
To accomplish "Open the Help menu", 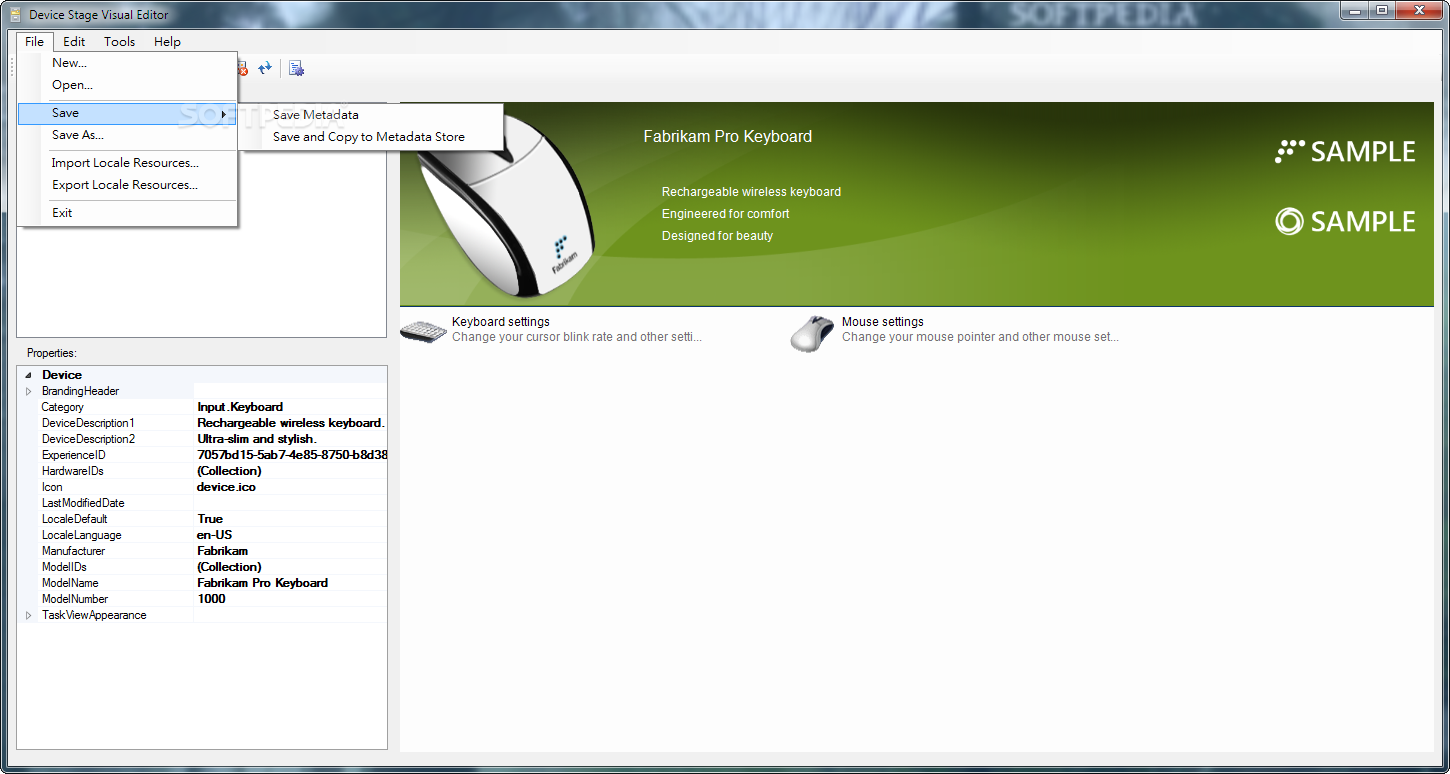I will pyautogui.click(x=167, y=41).
